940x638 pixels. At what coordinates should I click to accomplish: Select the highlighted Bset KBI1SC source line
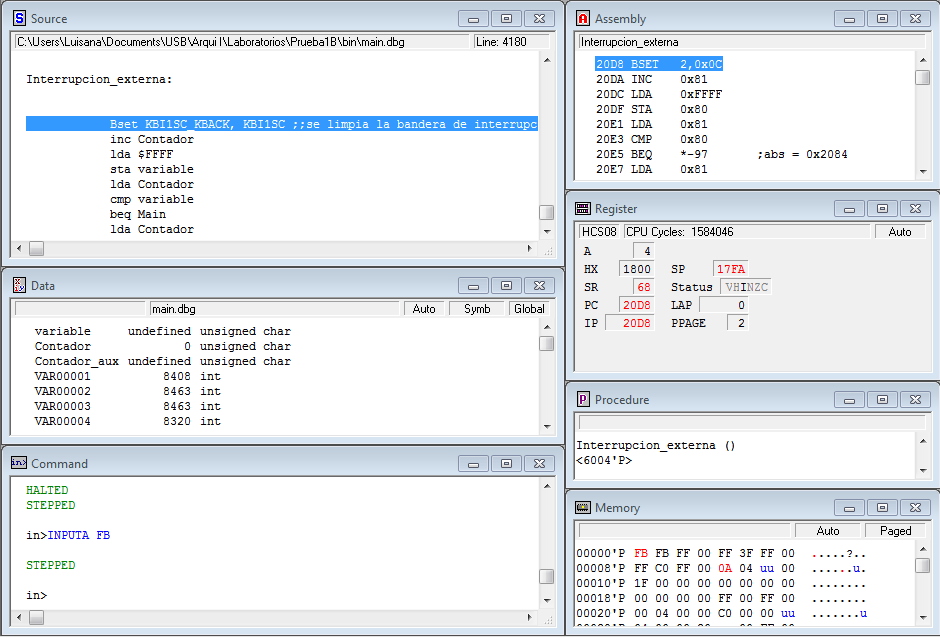[281, 124]
